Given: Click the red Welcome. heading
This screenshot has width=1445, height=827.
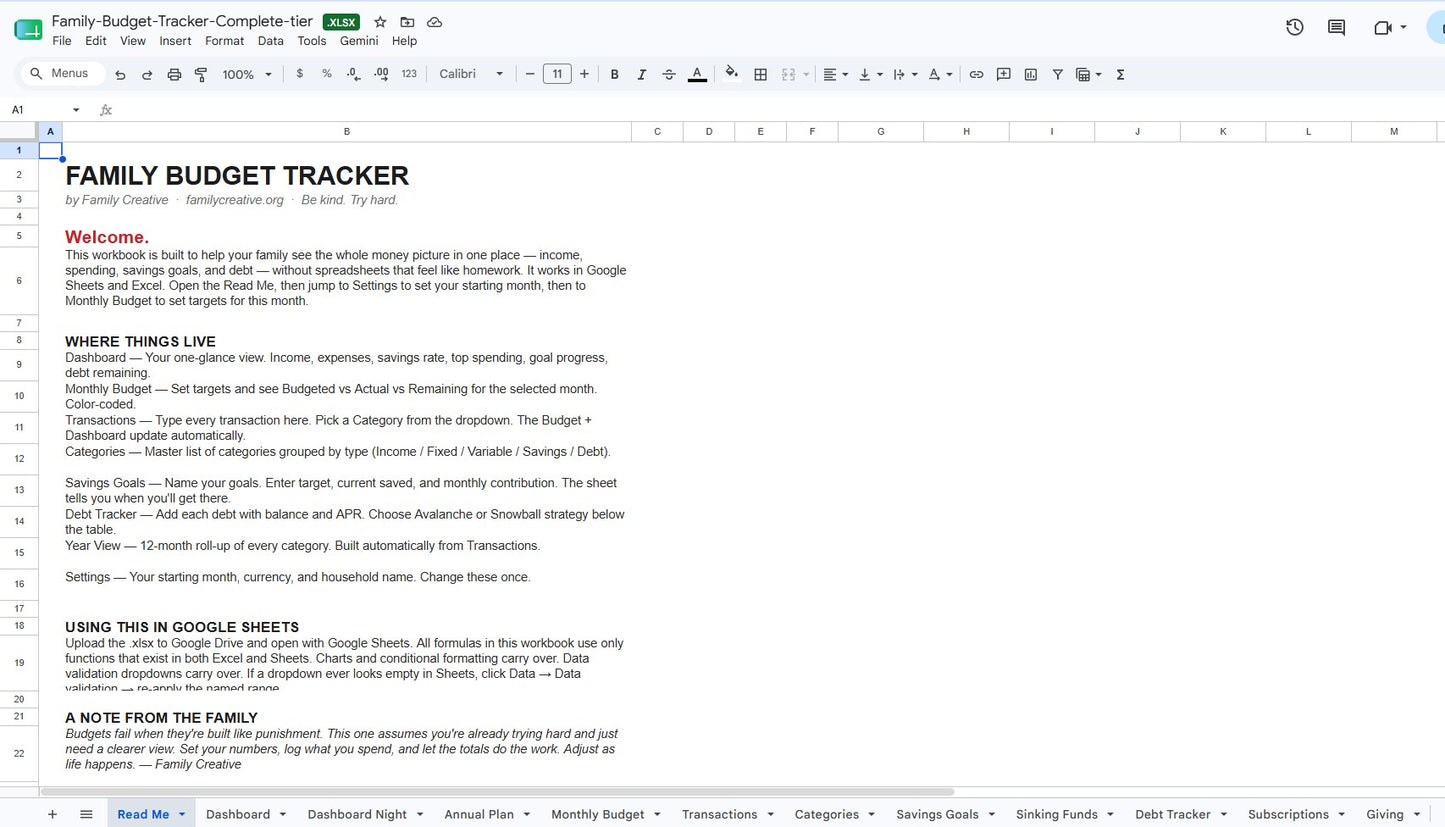Looking at the screenshot, I should click(x=107, y=237).
